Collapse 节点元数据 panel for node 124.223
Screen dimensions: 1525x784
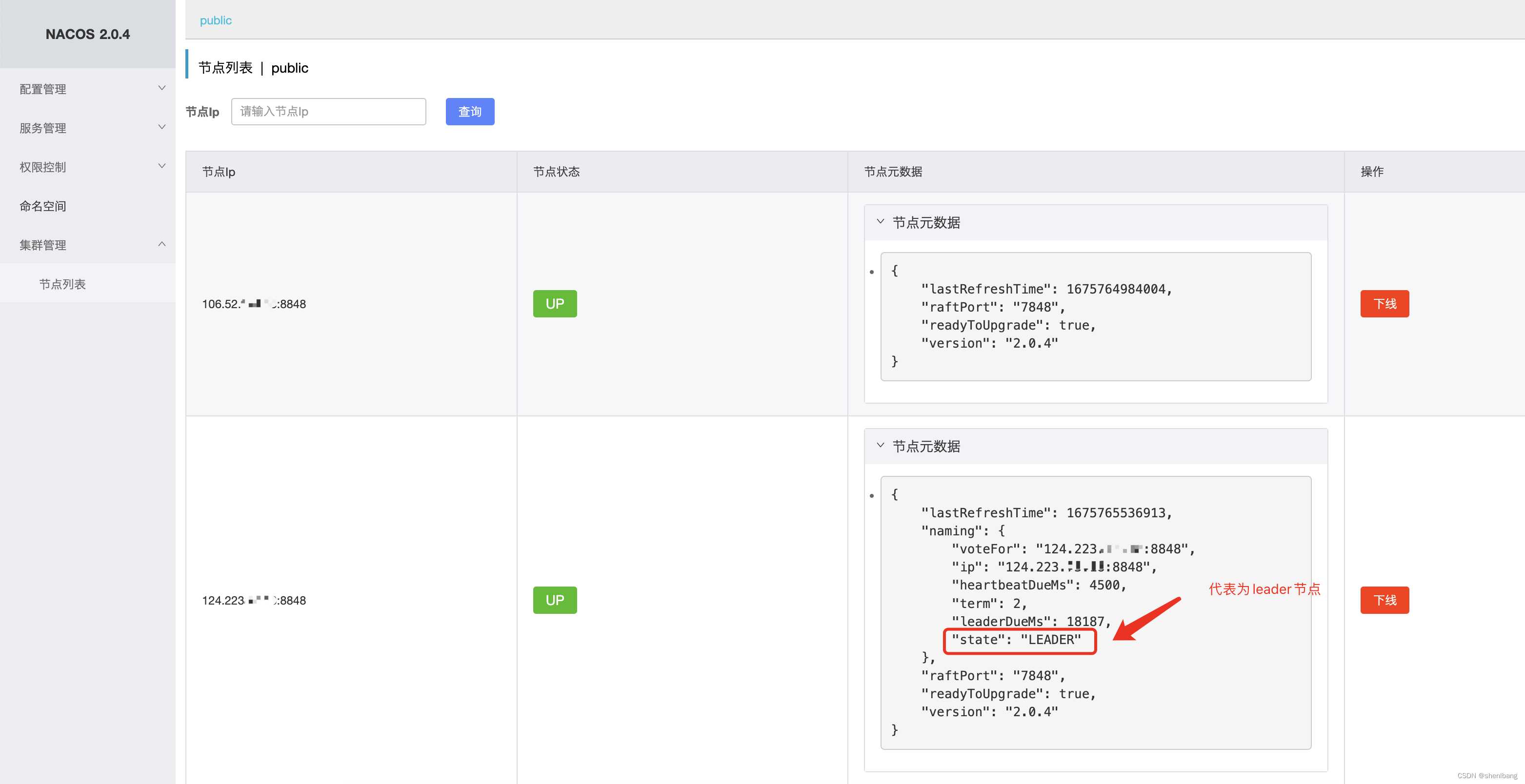[x=1095, y=446]
